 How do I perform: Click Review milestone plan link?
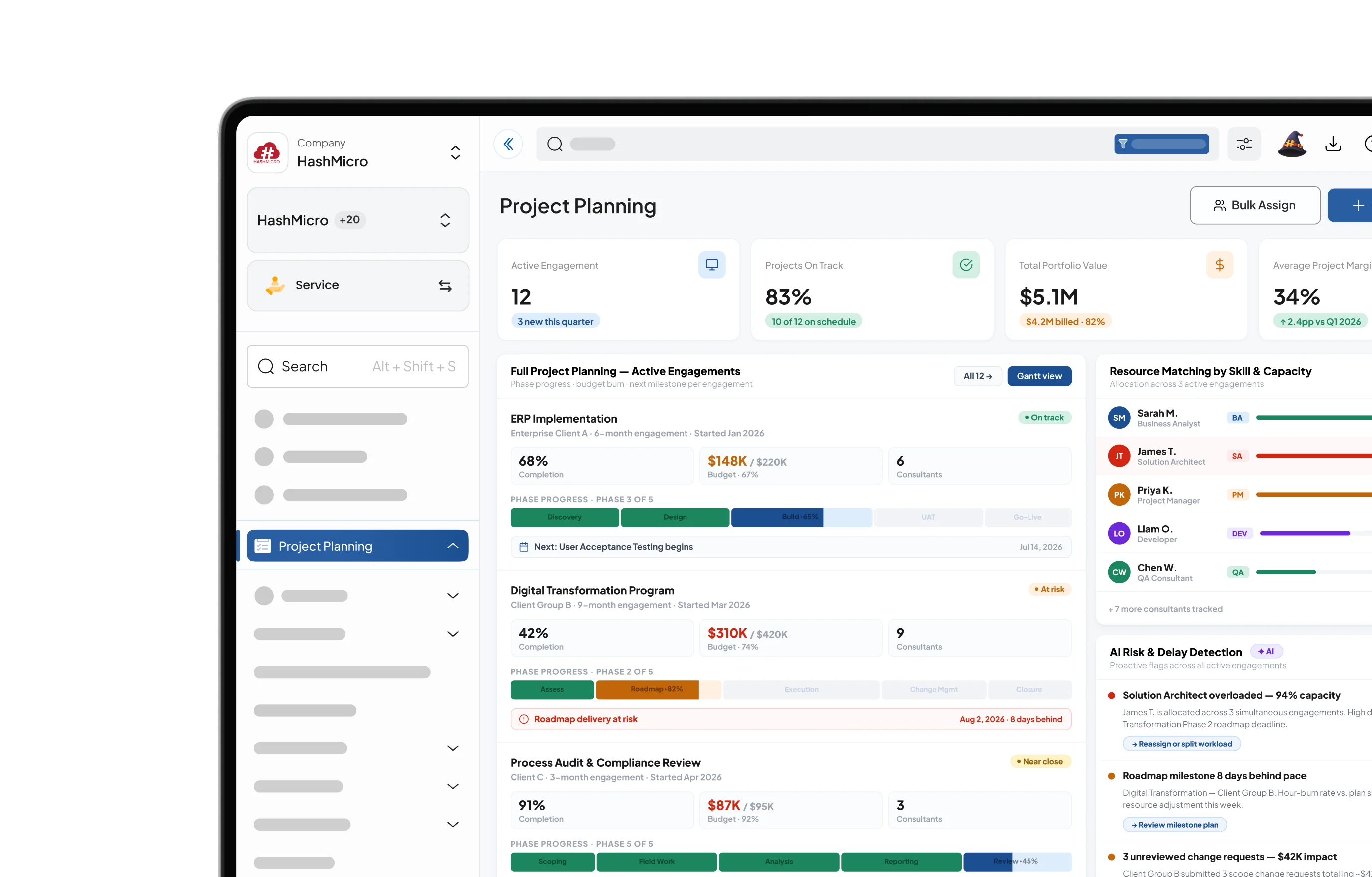tap(1175, 825)
